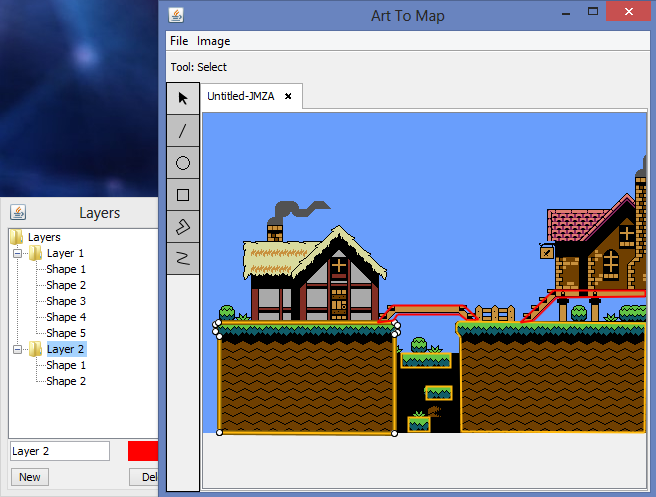Select Shape 1 under Layer 2
Image resolution: width=656 pixels, height=497 pixels.
[66, 365]
